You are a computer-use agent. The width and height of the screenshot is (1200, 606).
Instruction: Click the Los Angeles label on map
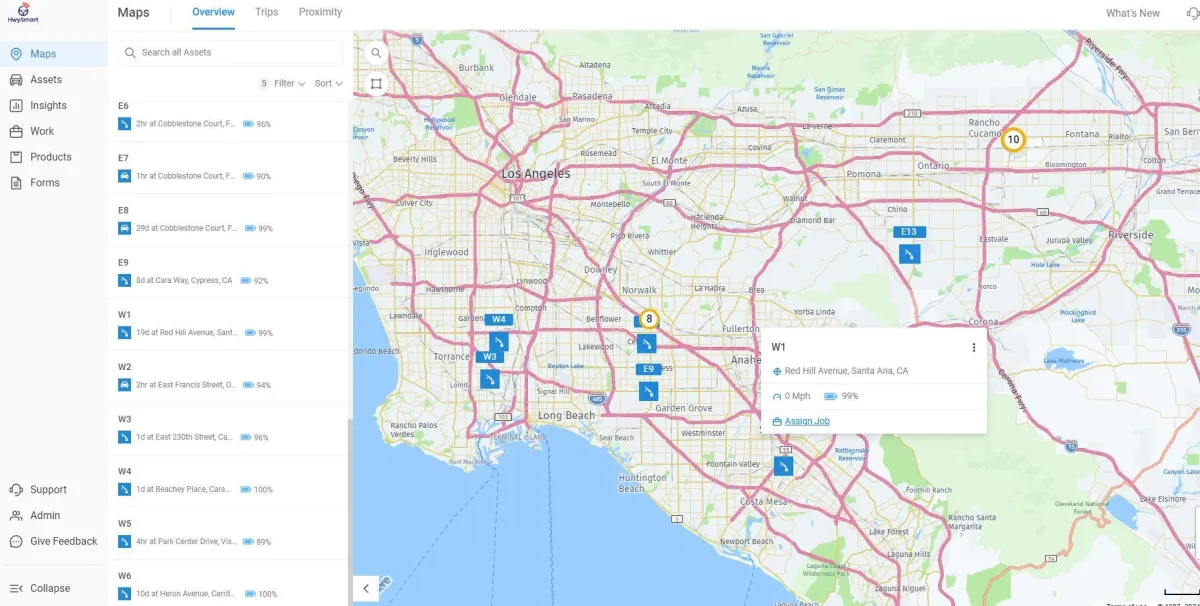535,173
